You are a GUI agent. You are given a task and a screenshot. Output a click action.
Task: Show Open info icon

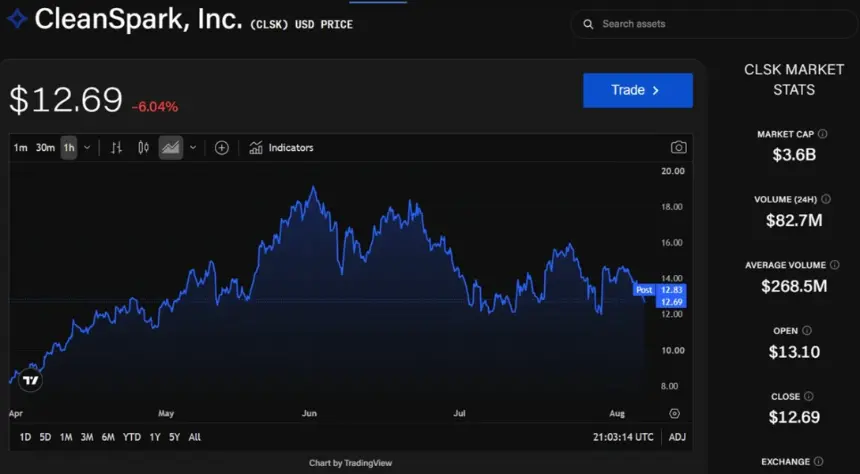point(807,331)
